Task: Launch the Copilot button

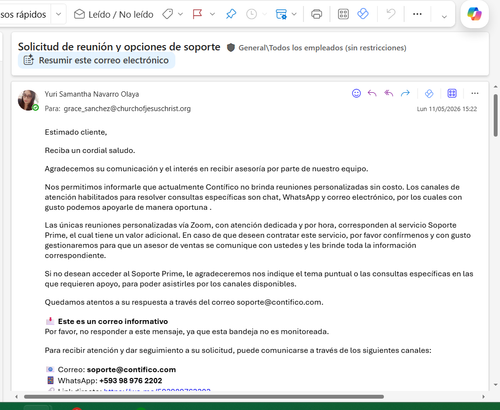Action: [x=474, y=14]
